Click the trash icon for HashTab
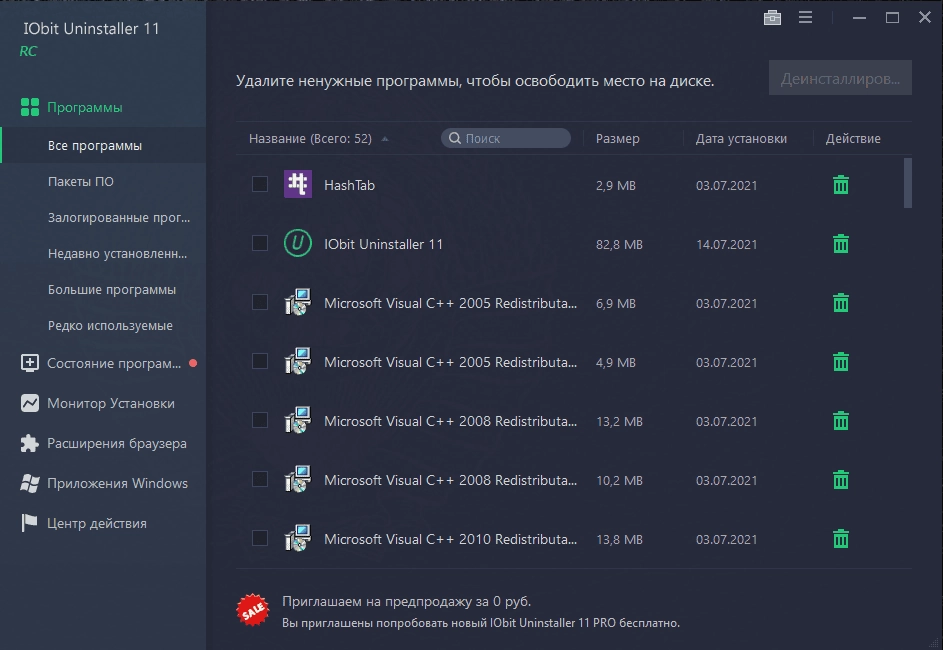943x650 pixels. click(x=841, y=185)
